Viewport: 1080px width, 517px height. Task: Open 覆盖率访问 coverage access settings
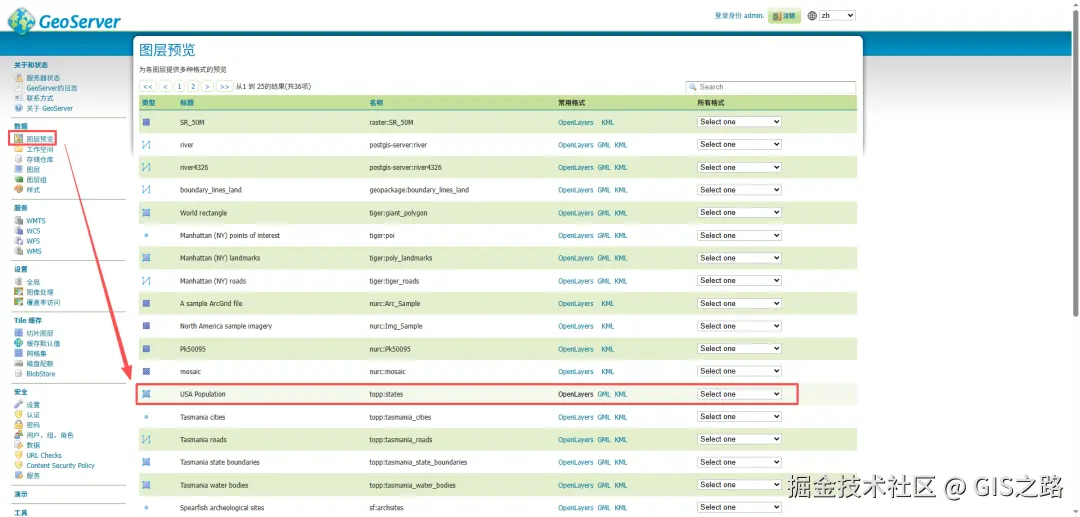point(43,302)
